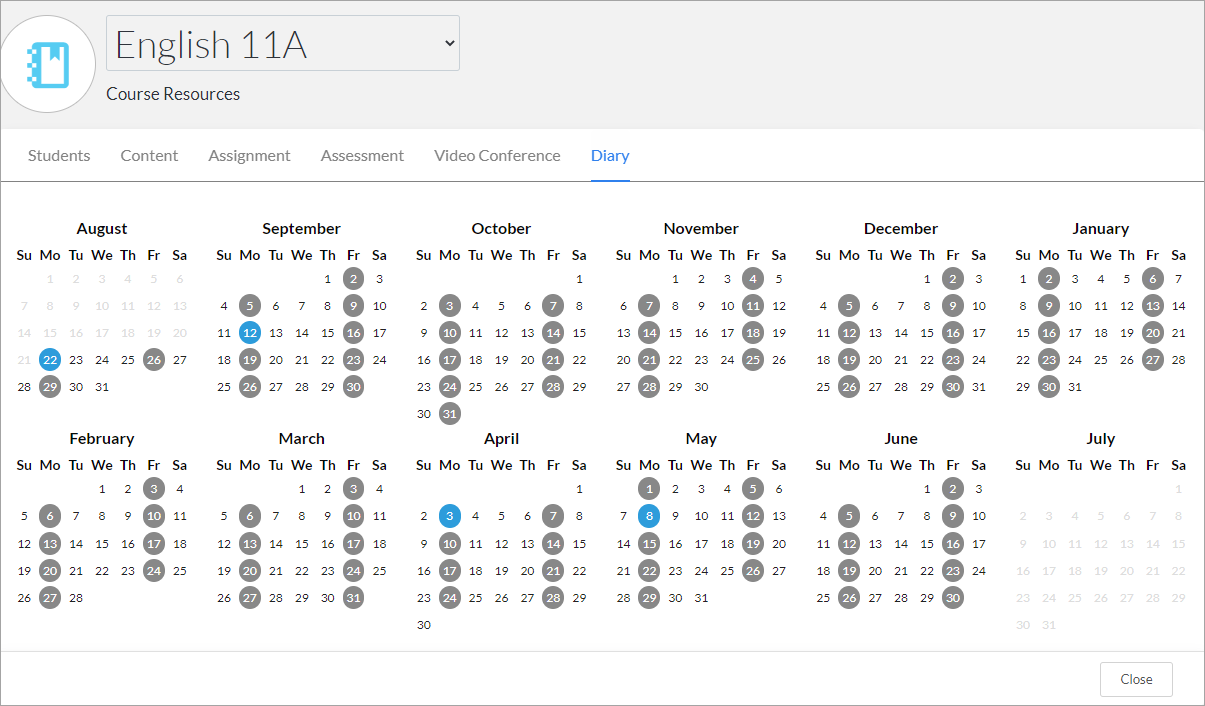Choose September 30 on the calendar

pos(354,387)
